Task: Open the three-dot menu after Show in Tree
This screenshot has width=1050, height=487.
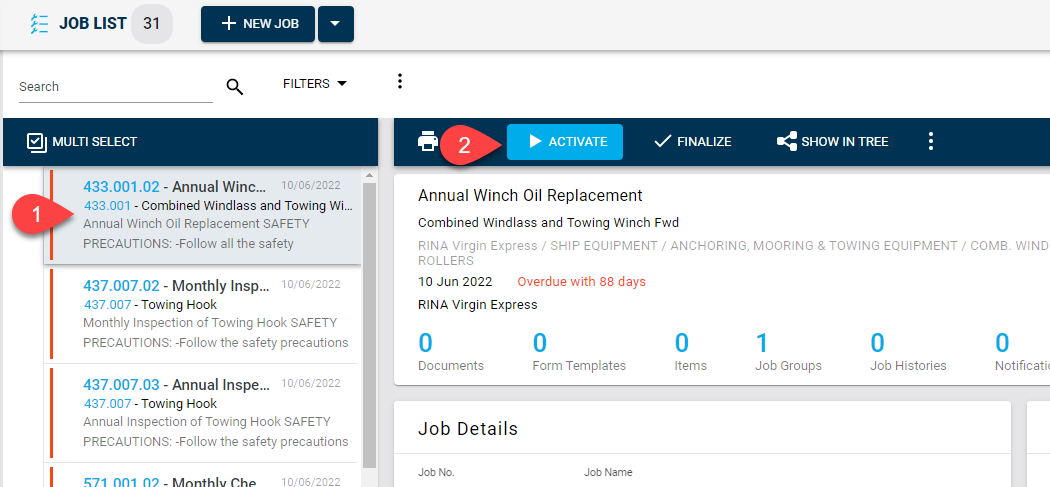Action: (930, 141)
